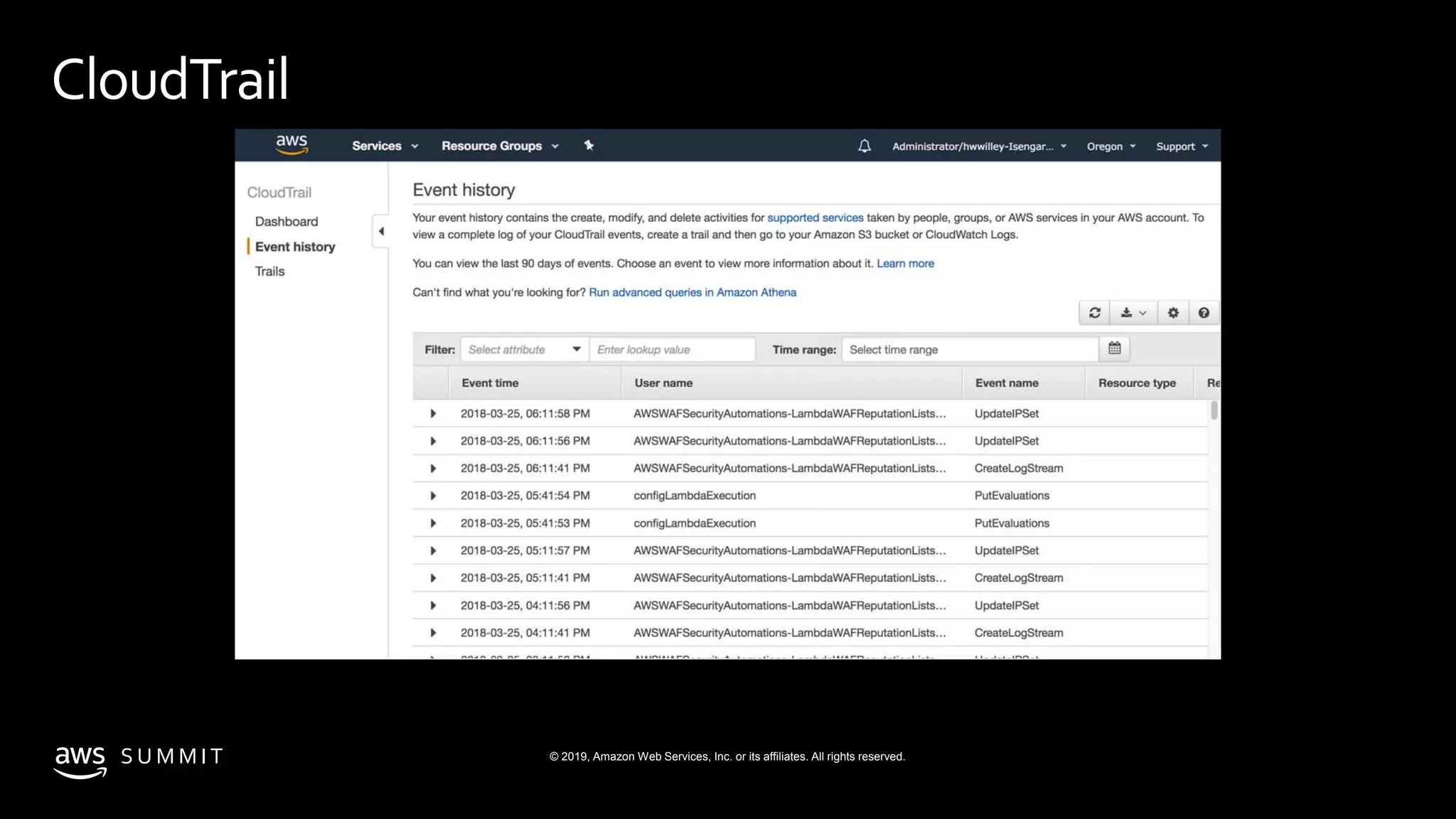Expand the 04:11:41 PM CreateLogStream row
Image resolution: width=1456 pixels, height=819 pixels.
click(x=433, y=633)
